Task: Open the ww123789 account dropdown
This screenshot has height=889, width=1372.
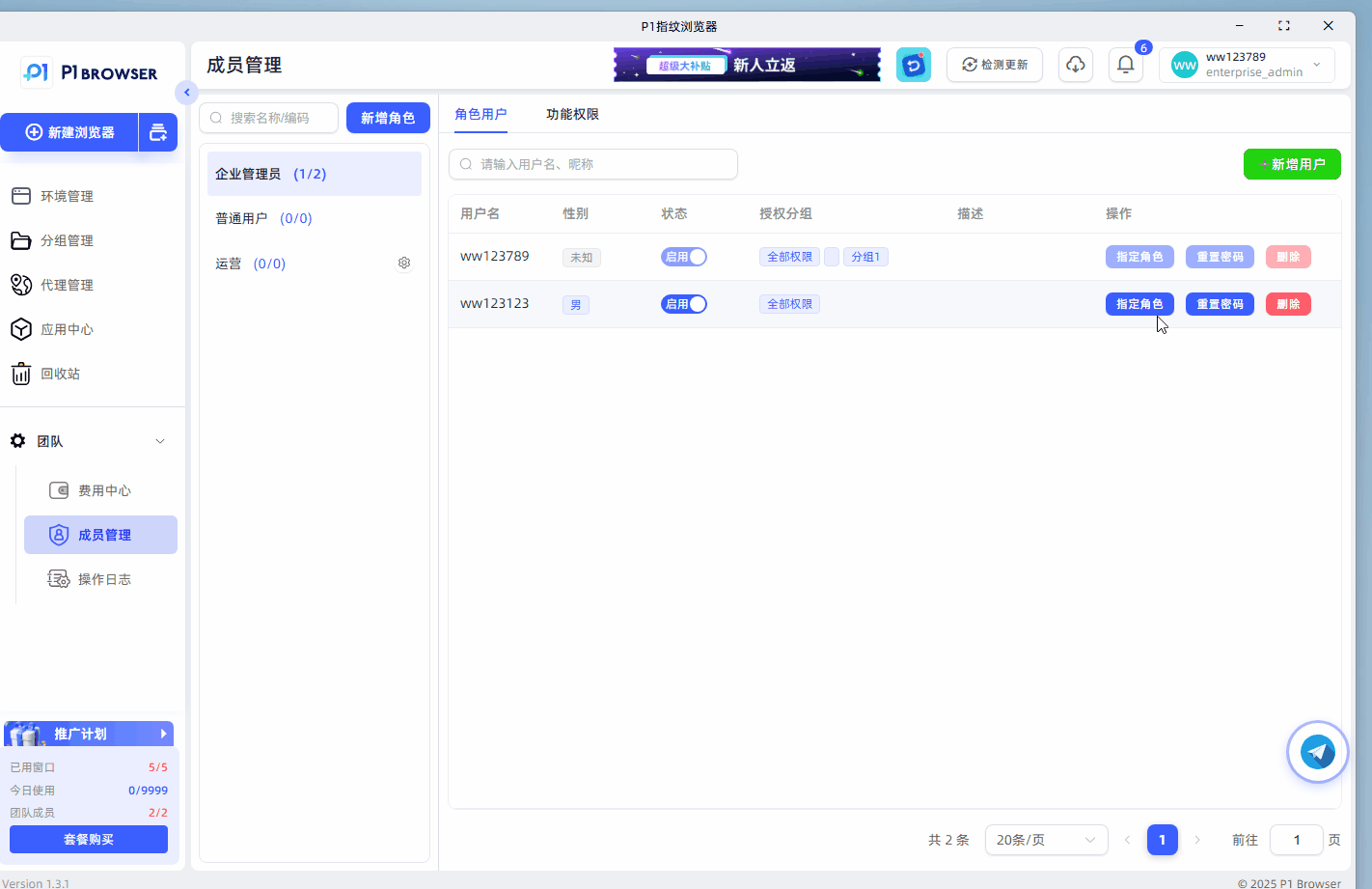Action: 1247,65
